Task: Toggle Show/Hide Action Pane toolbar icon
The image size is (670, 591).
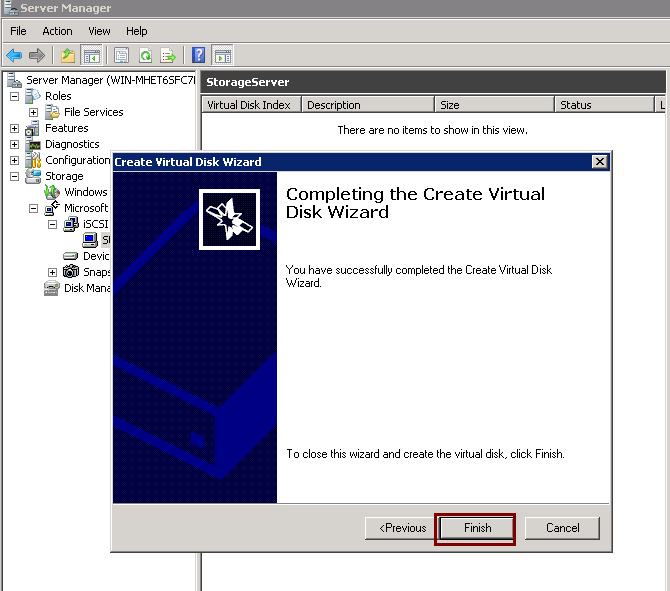Action: (221, 56)
